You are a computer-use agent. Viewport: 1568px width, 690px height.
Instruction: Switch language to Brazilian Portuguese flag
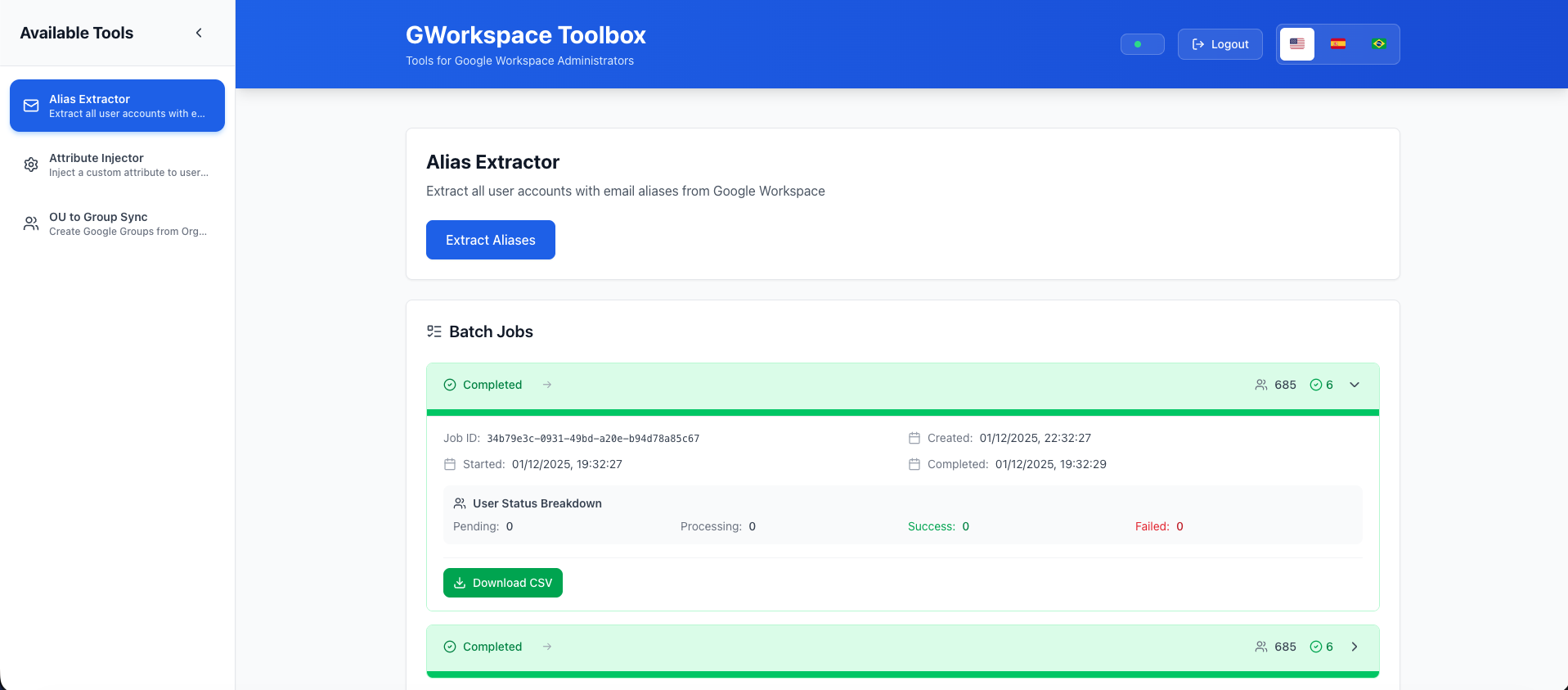(x=1379, y=44)
